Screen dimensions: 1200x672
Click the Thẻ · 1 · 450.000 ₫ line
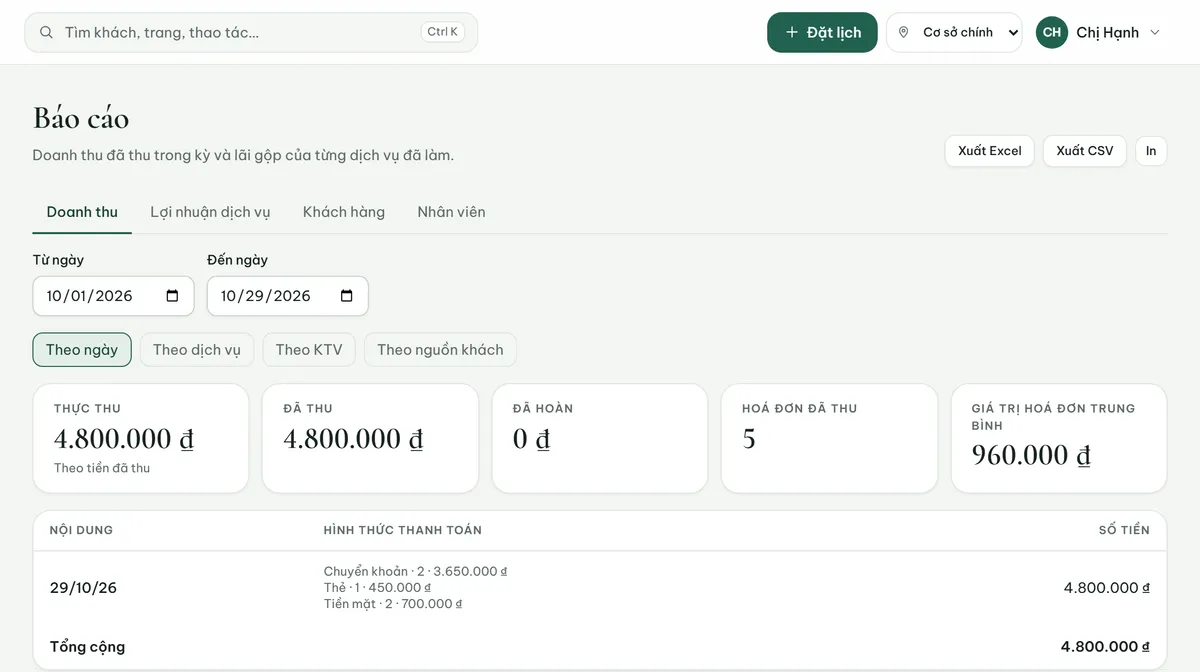[x=377, y=588]
